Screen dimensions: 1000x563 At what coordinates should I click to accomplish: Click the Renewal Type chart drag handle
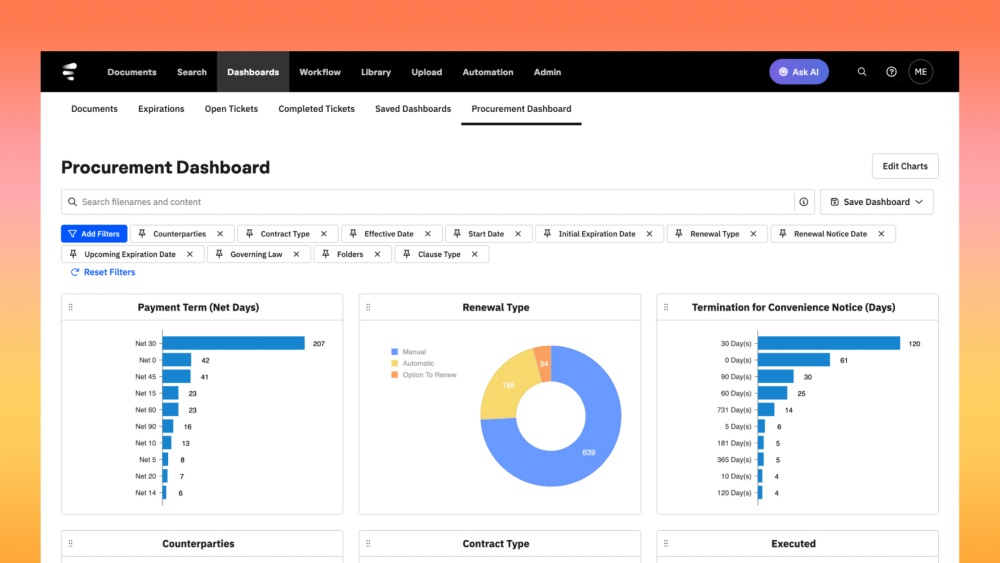(x=368, y=307)
